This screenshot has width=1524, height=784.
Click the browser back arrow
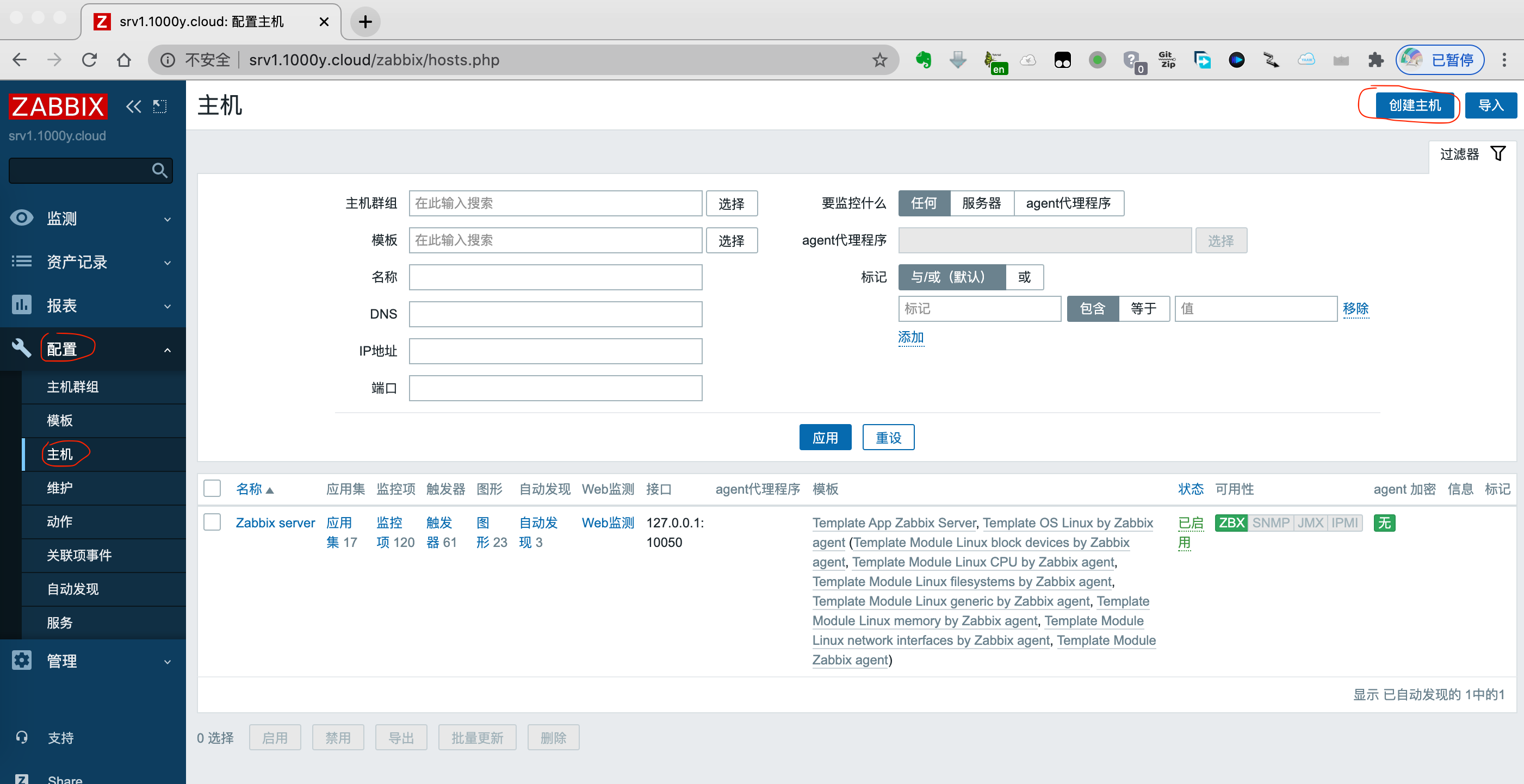20,60
